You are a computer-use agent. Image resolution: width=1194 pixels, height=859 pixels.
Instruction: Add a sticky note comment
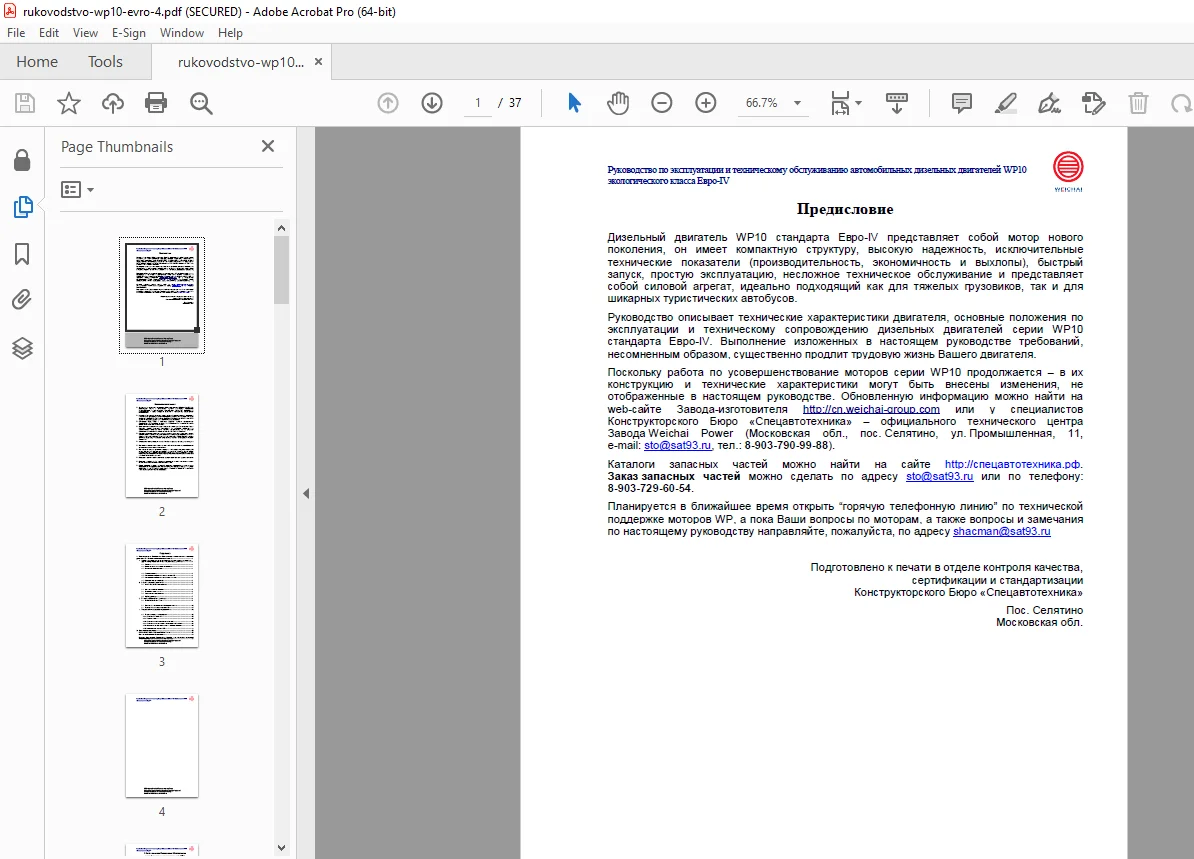click(962, 103)
